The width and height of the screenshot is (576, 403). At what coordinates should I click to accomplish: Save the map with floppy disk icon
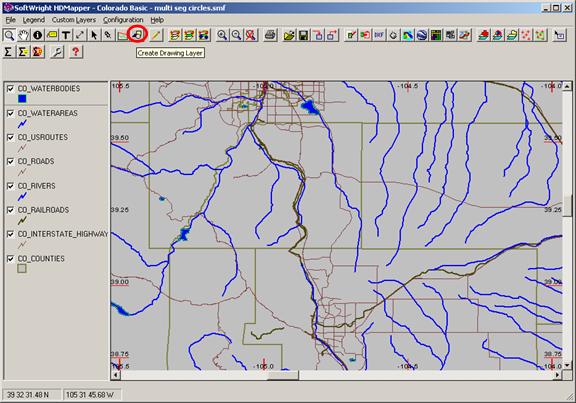(303, 35)
